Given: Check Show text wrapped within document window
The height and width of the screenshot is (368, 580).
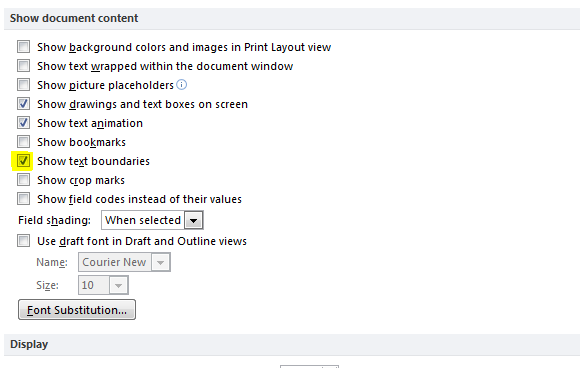Looking at the screenshot, I should [23, 66].
